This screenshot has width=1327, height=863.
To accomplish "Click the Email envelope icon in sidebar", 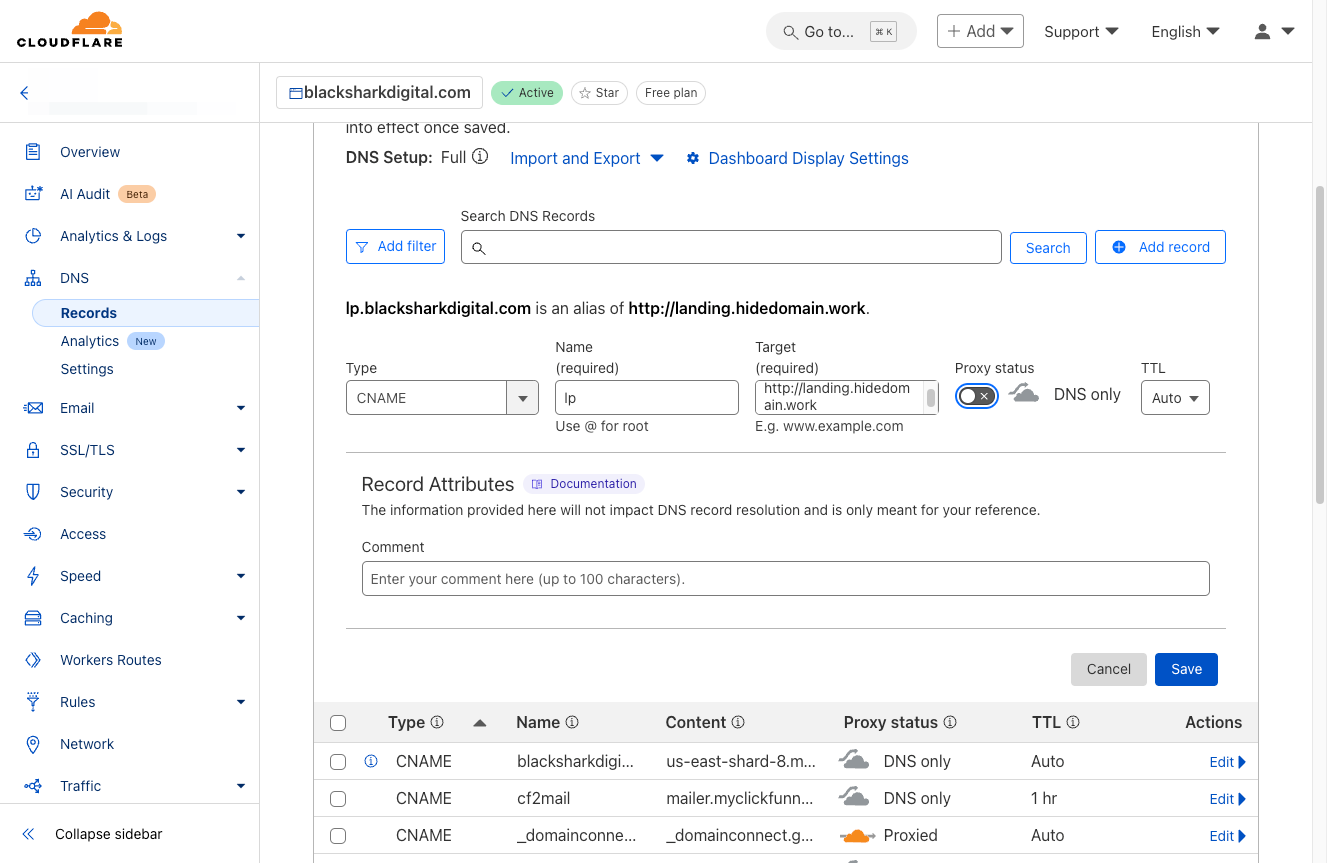I will point(33,408).
